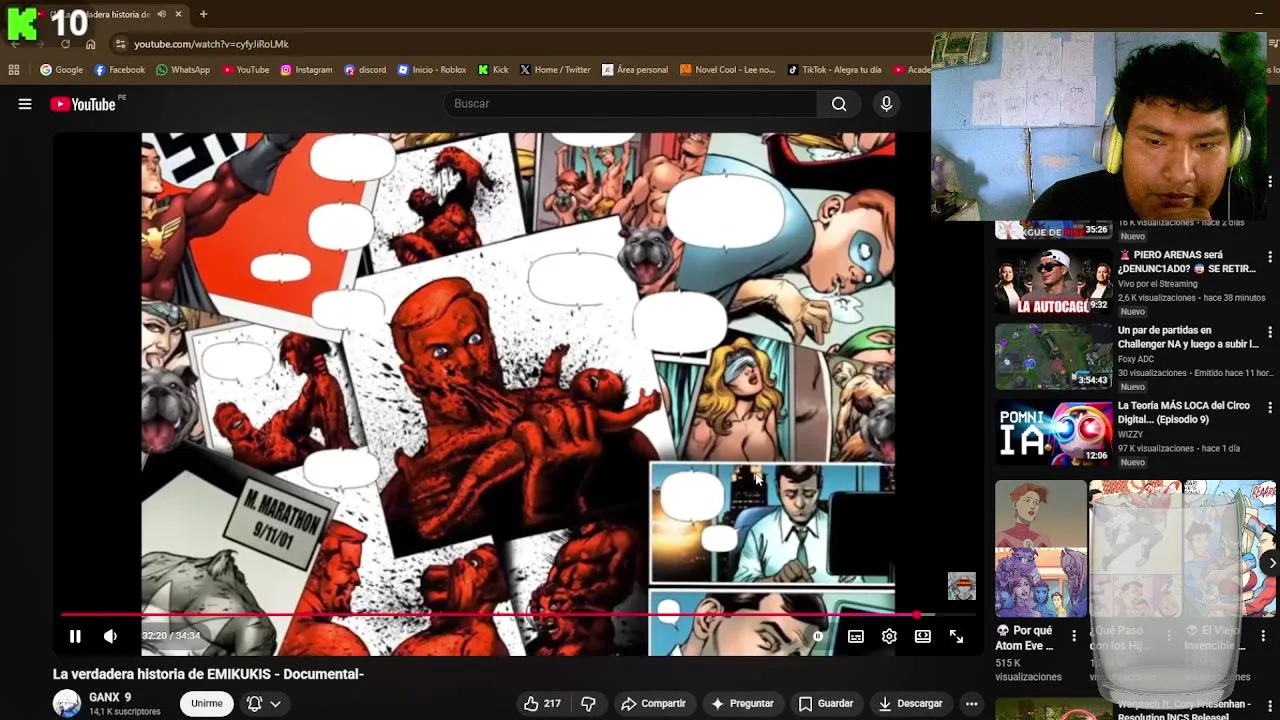Viewport: 1280px width, 720px height.
Task: Open options for Atom Eve short
Action: (1074, 636)
